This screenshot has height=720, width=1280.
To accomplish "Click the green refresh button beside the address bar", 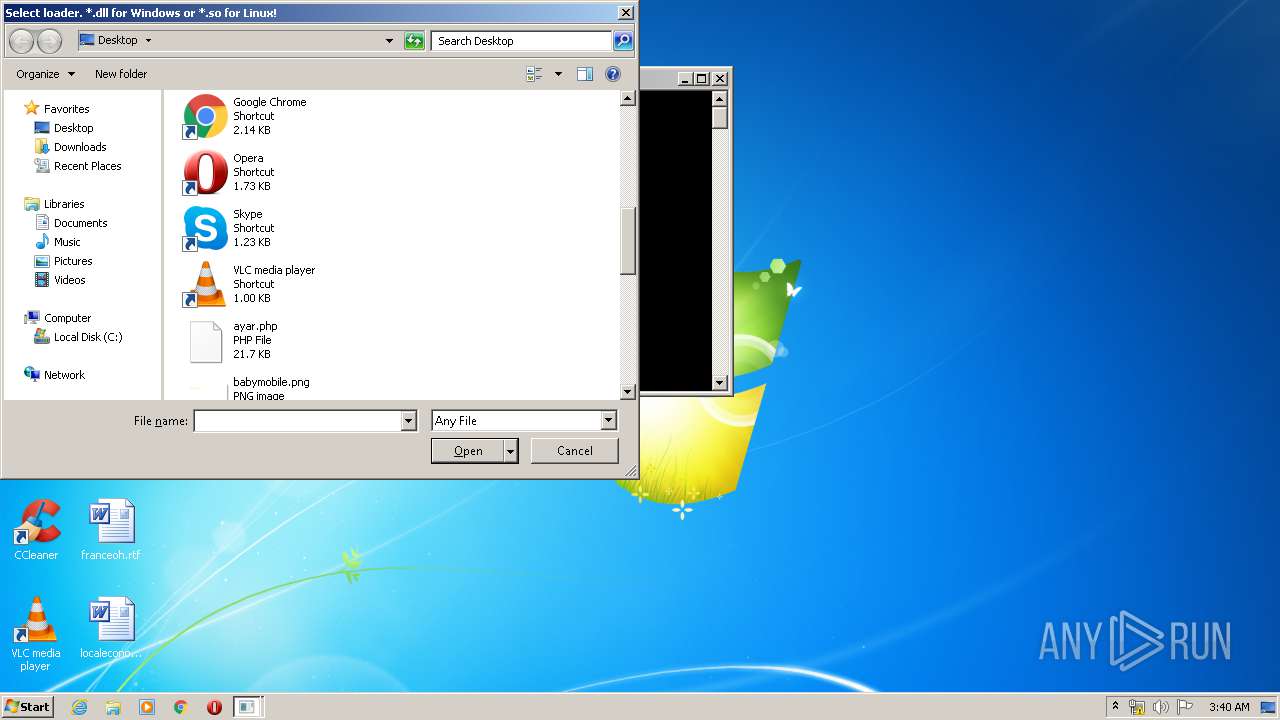I will coord(414,41).
